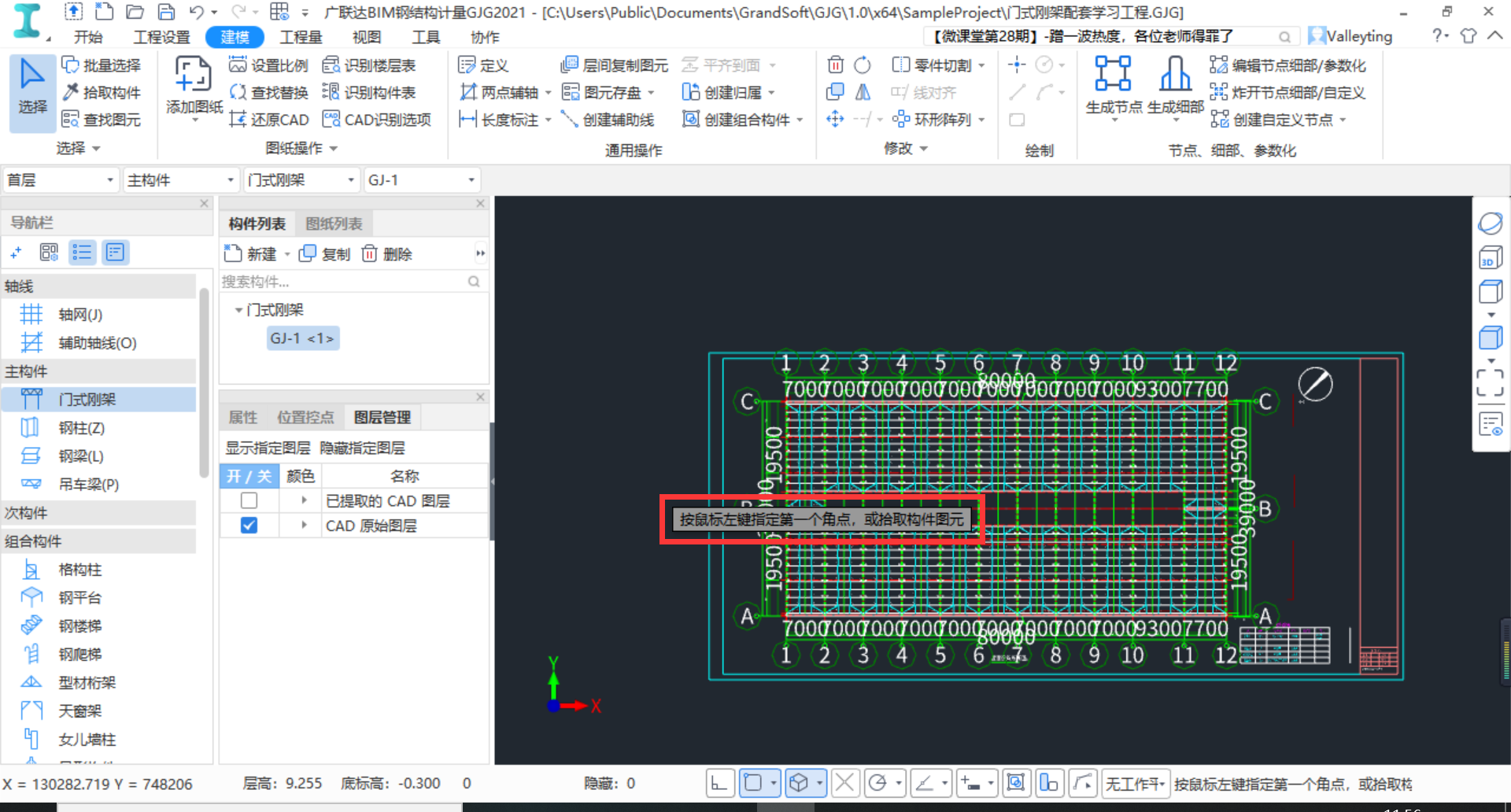The width and height of the screenshot is (1511, 812).
Task: Collapse the 门式刚架 tree node
Action: (238, 310)
